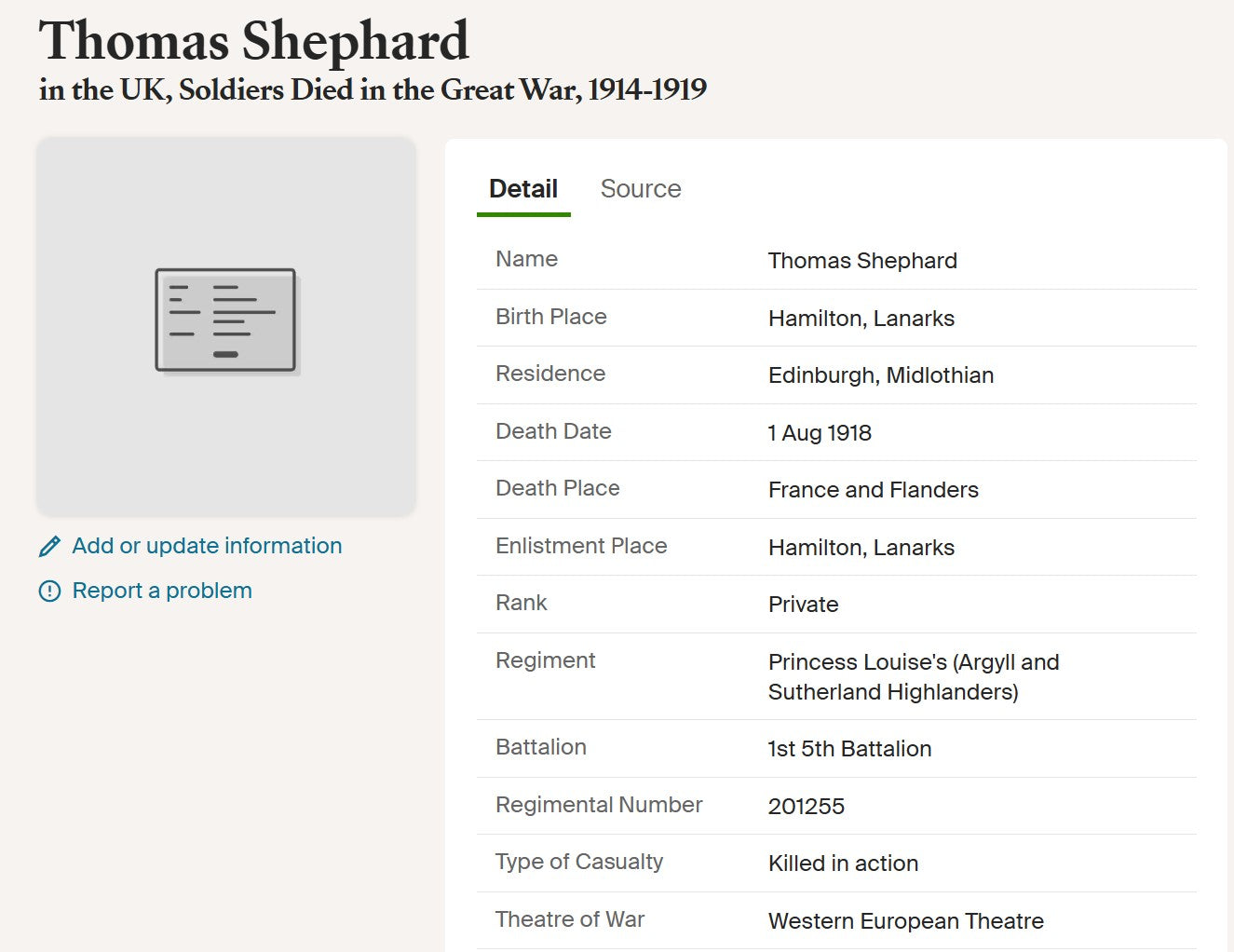The width and height of the screenshot is (1234, 952).
Task: Click Hamilton, Lanarks birth place value
Action: pos(861,319)
